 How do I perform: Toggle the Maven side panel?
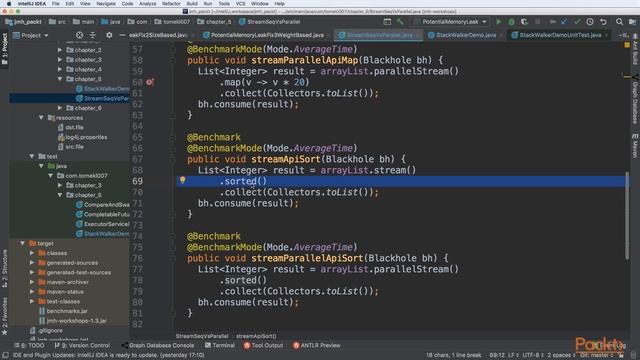tap(635, 145)
